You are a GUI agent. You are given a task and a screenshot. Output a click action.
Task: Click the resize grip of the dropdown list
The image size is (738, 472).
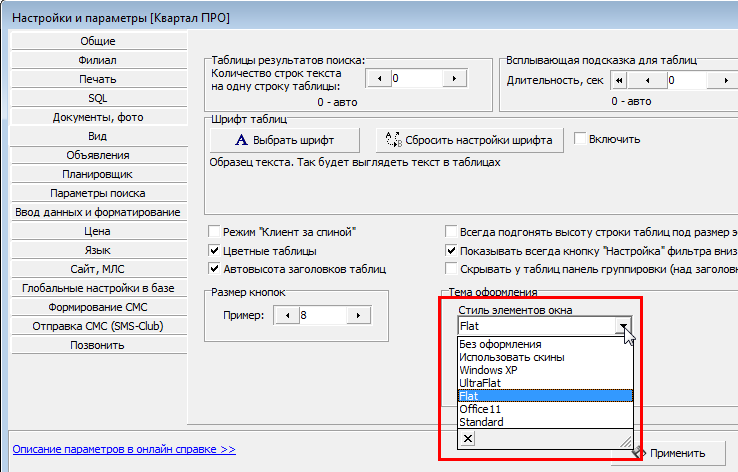(626, 439)
